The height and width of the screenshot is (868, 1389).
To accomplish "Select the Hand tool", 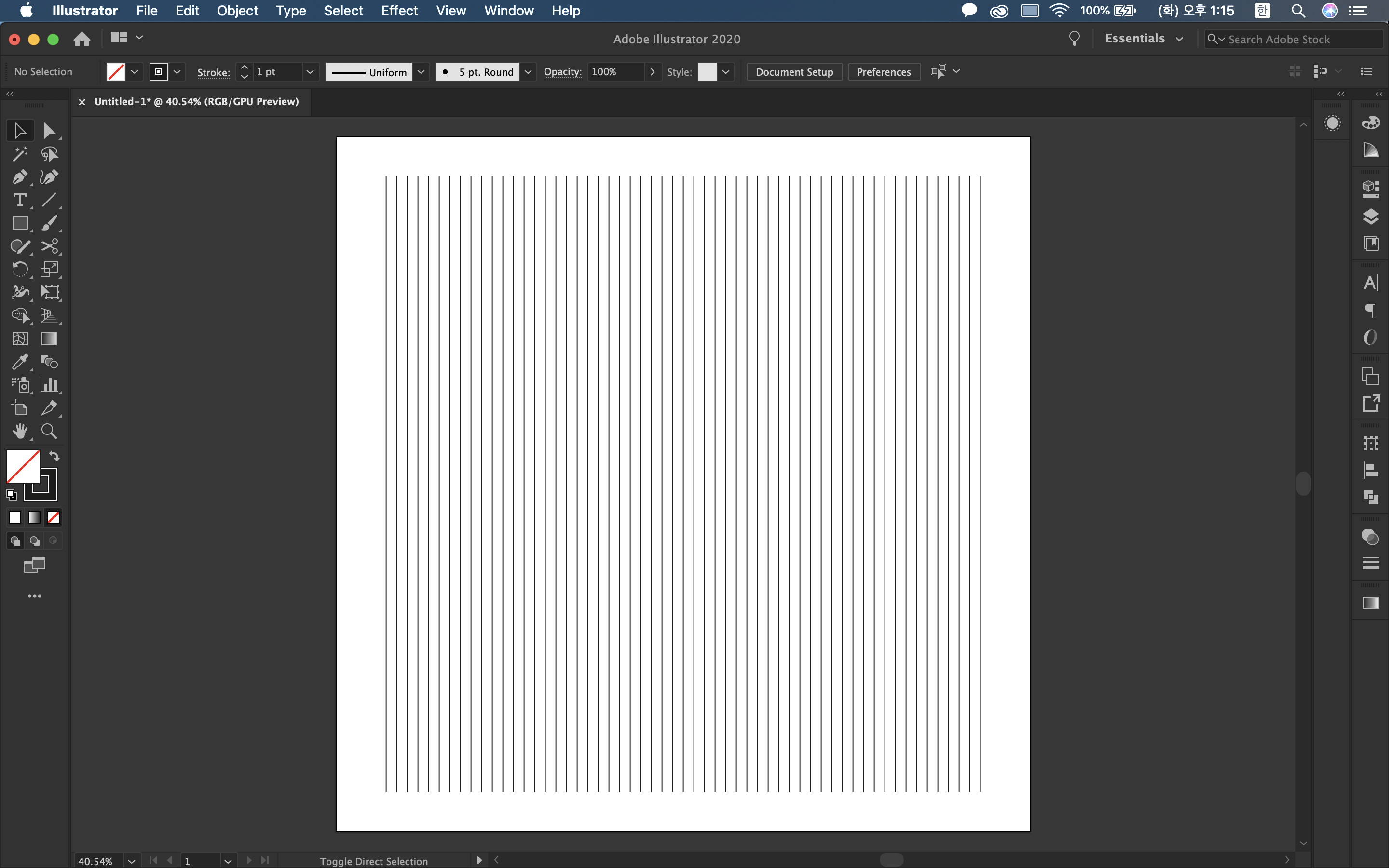I will [19, 431].
